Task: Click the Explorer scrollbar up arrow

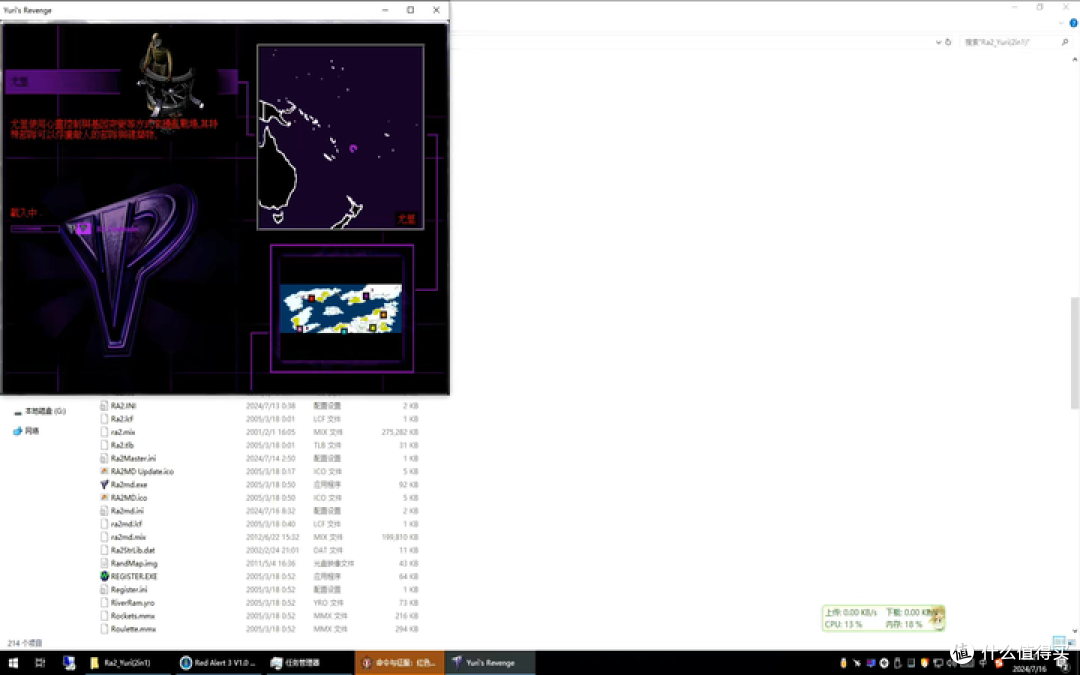Action: (1074, 60)
